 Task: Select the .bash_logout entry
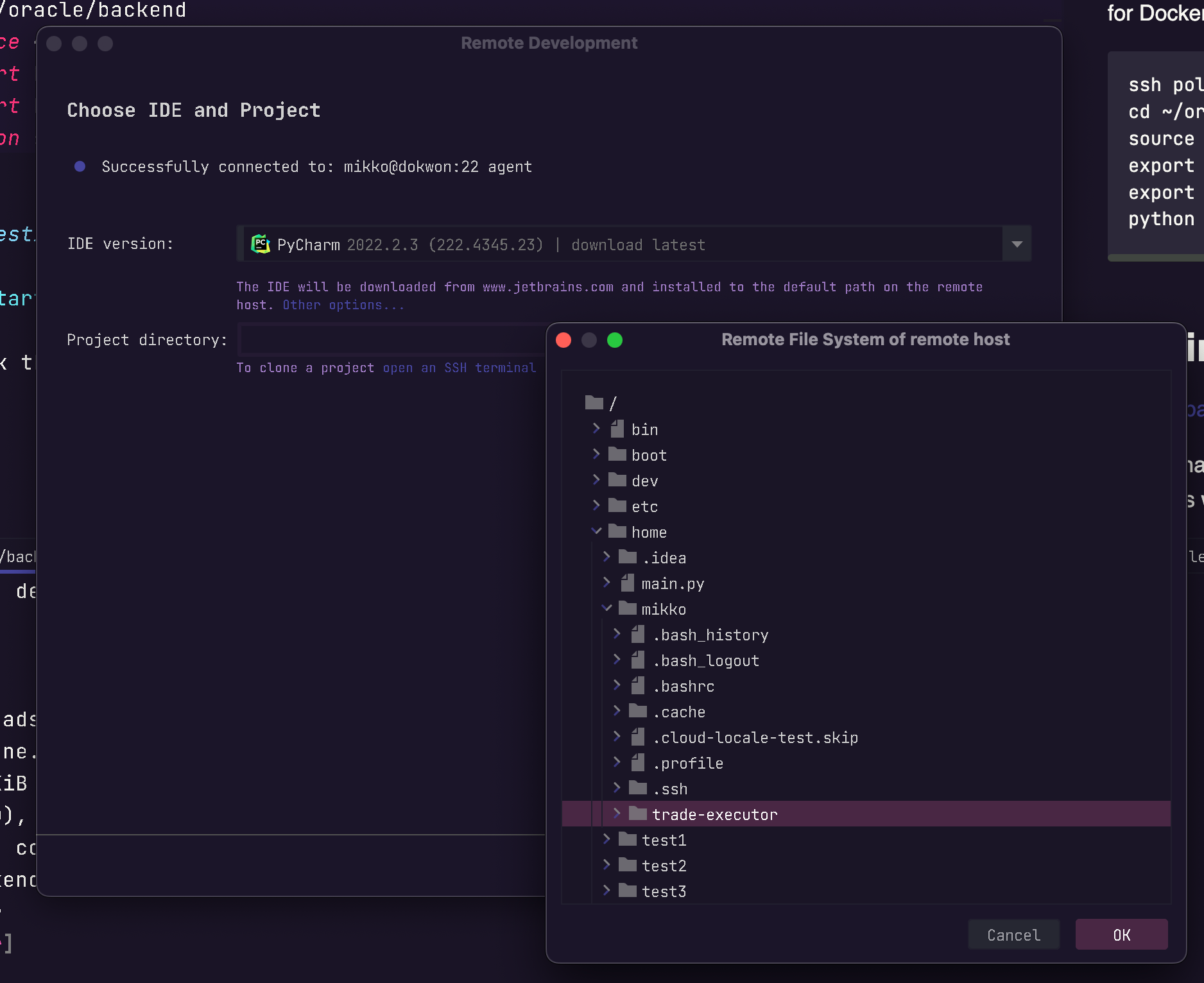(x=706, y=660)
